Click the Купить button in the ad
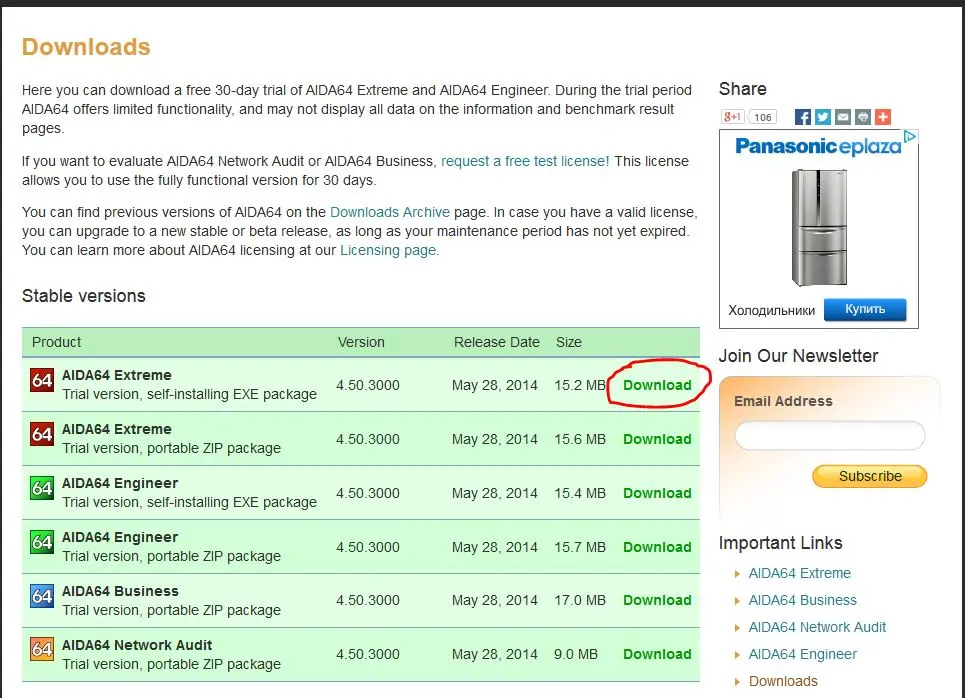Image resolution: width=965 pixels, height=698 pixels. pos(865,310)
